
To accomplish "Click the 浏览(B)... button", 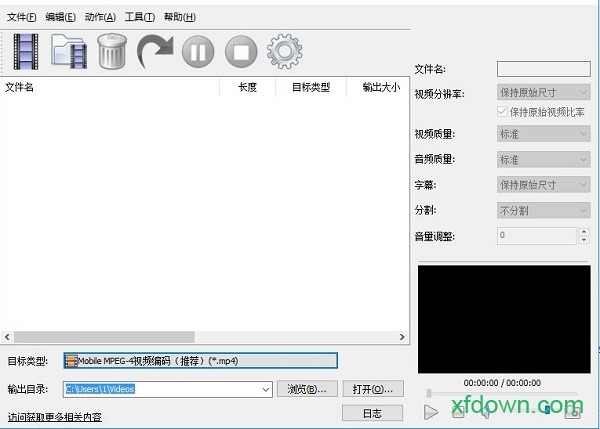I will (306, 388).
